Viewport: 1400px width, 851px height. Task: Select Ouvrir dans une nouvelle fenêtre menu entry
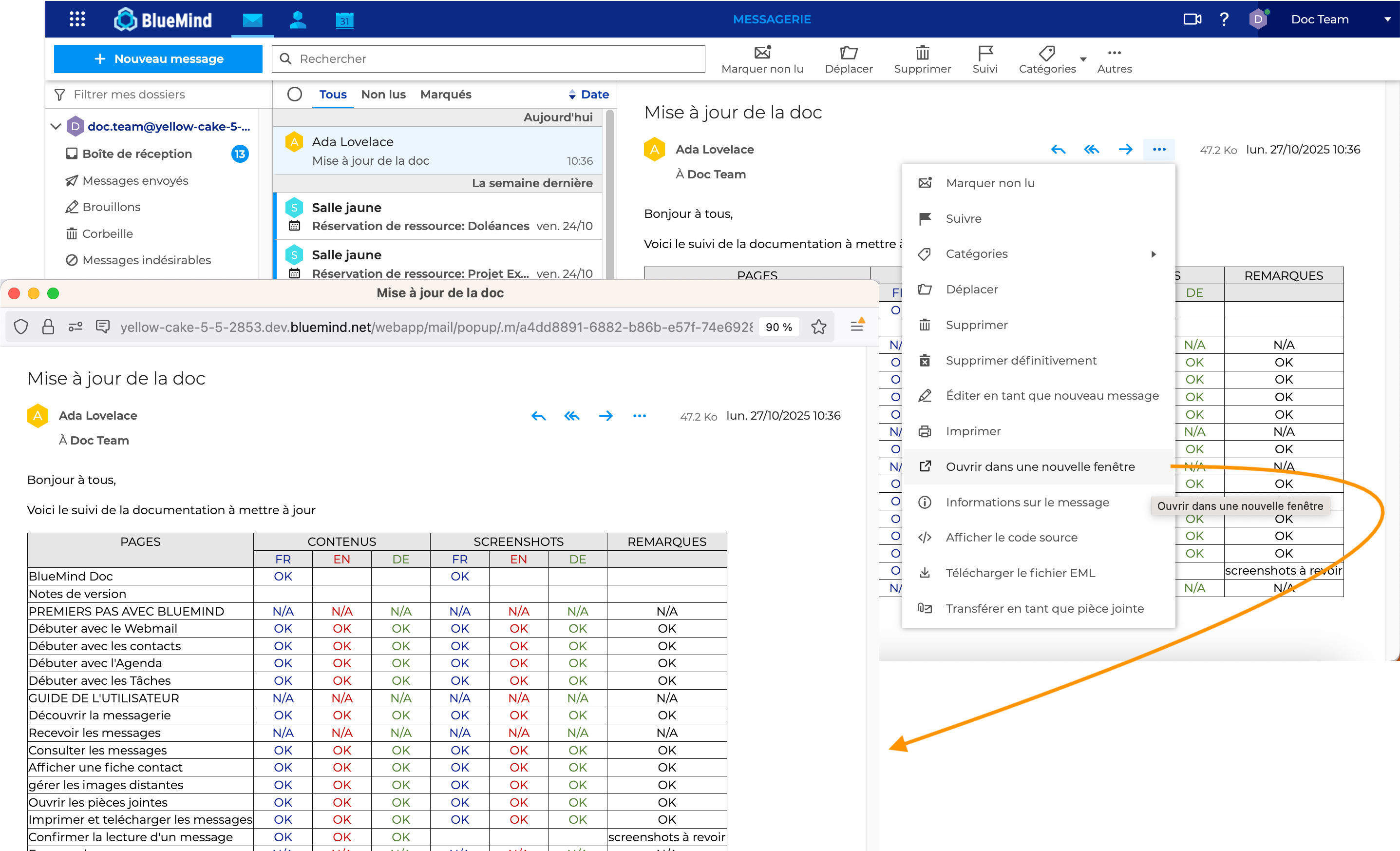1040,467
